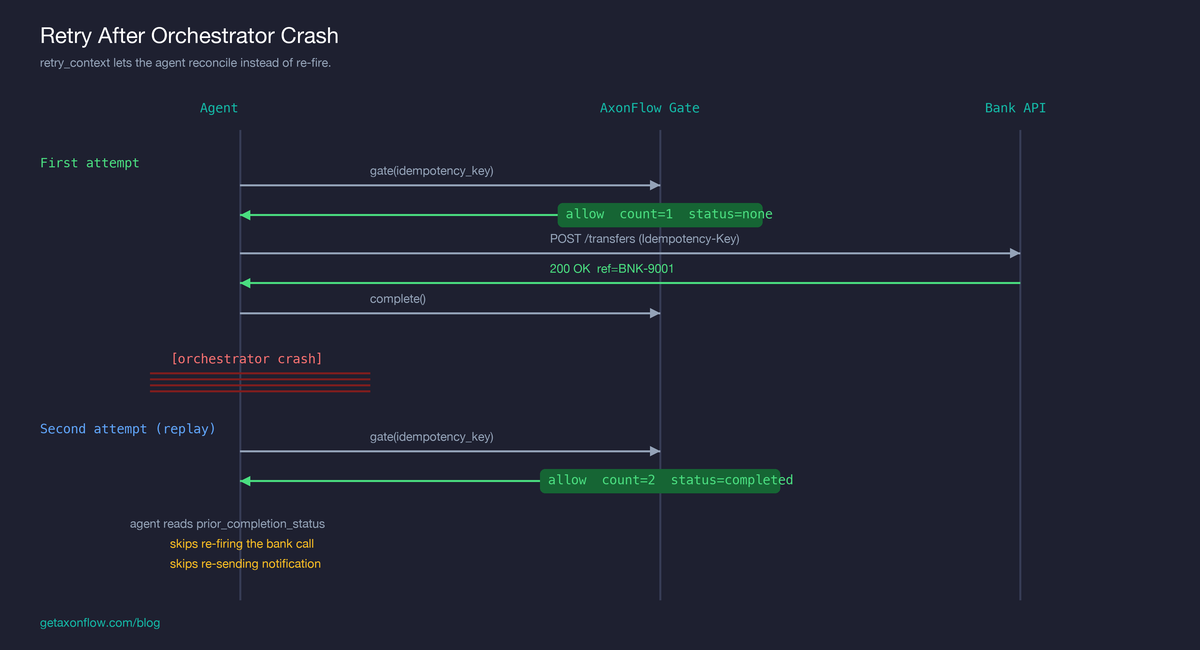The image size is (1200, 650).
Task: Expand the 'Second attempt (replay)' section label
Action: 128,428
